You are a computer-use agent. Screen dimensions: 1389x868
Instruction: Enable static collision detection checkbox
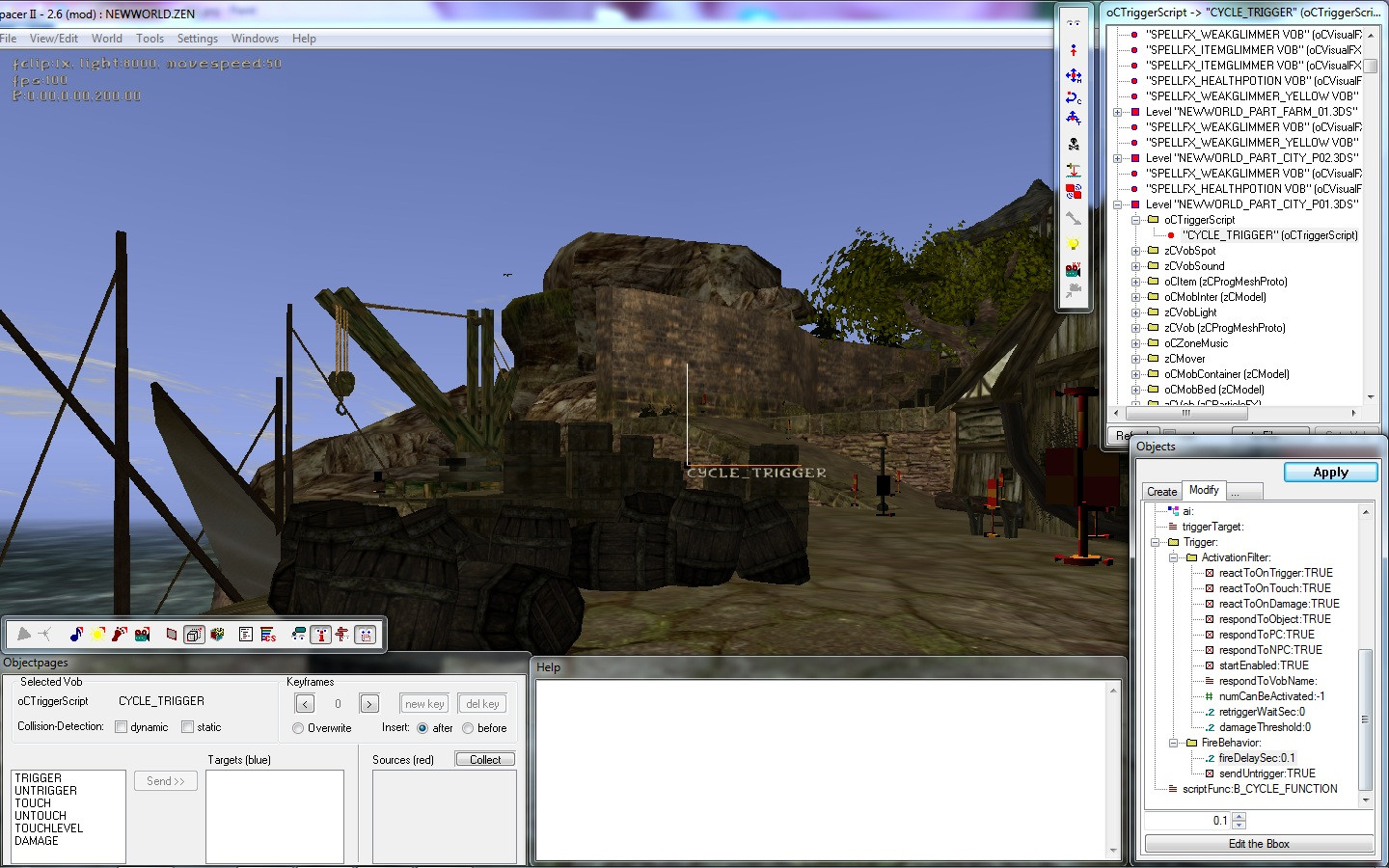(187, 727)
